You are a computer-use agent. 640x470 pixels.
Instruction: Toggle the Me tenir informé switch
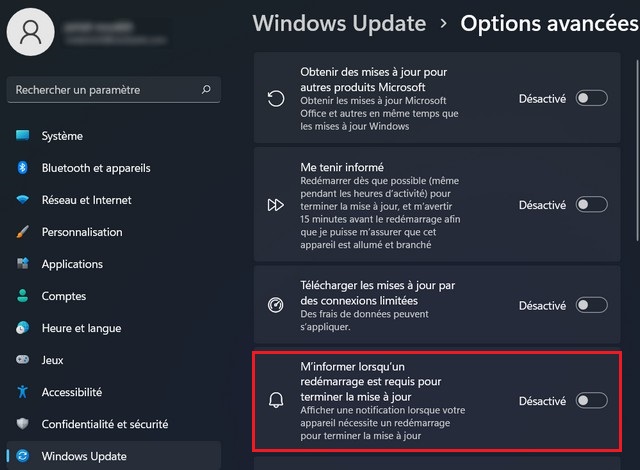pyautogui.click(x=591, y=204)
